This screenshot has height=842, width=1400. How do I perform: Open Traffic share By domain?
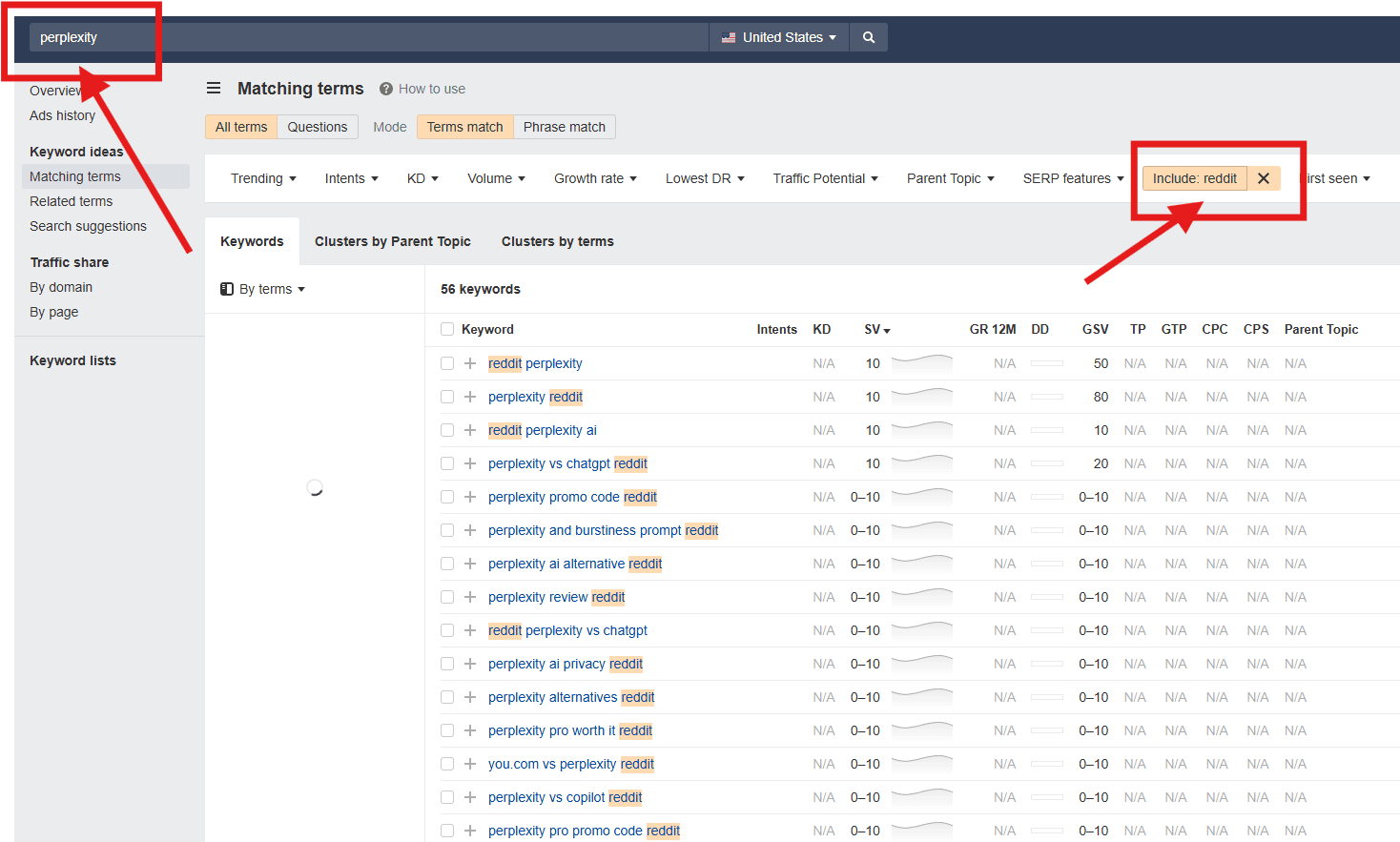click(x=61, y=287)
